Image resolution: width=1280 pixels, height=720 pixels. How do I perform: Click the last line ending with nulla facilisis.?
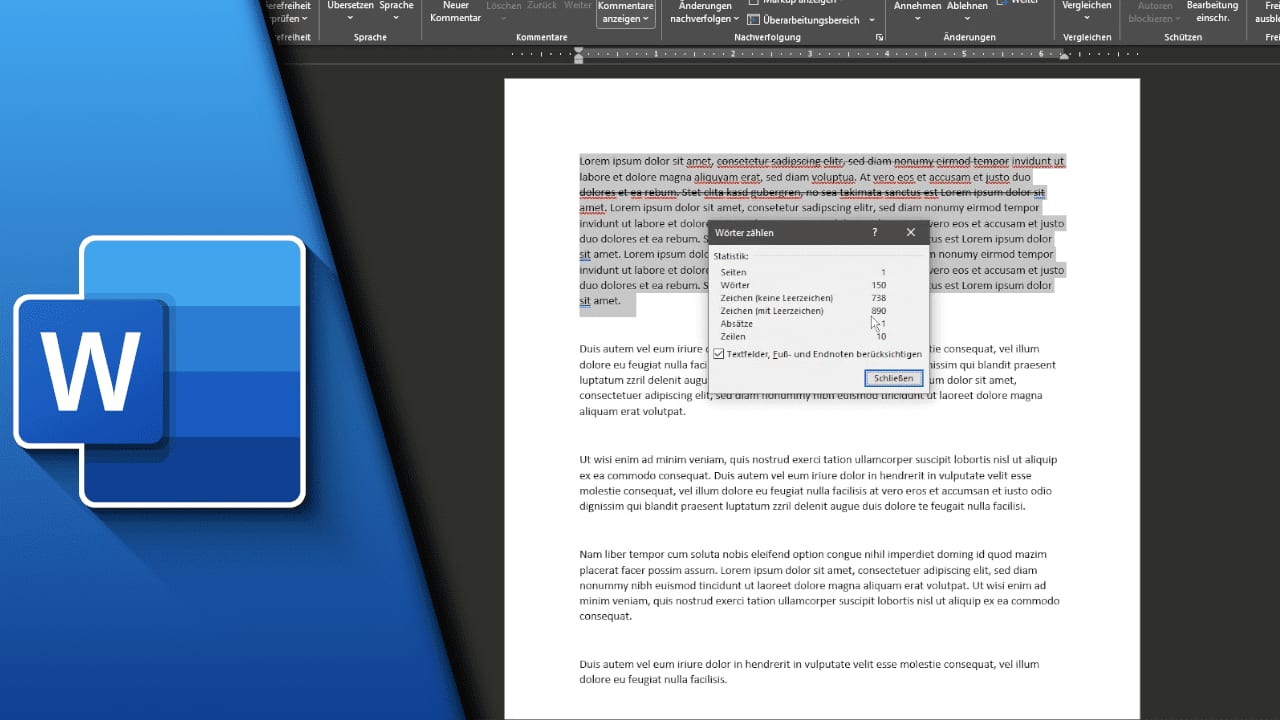653,680
